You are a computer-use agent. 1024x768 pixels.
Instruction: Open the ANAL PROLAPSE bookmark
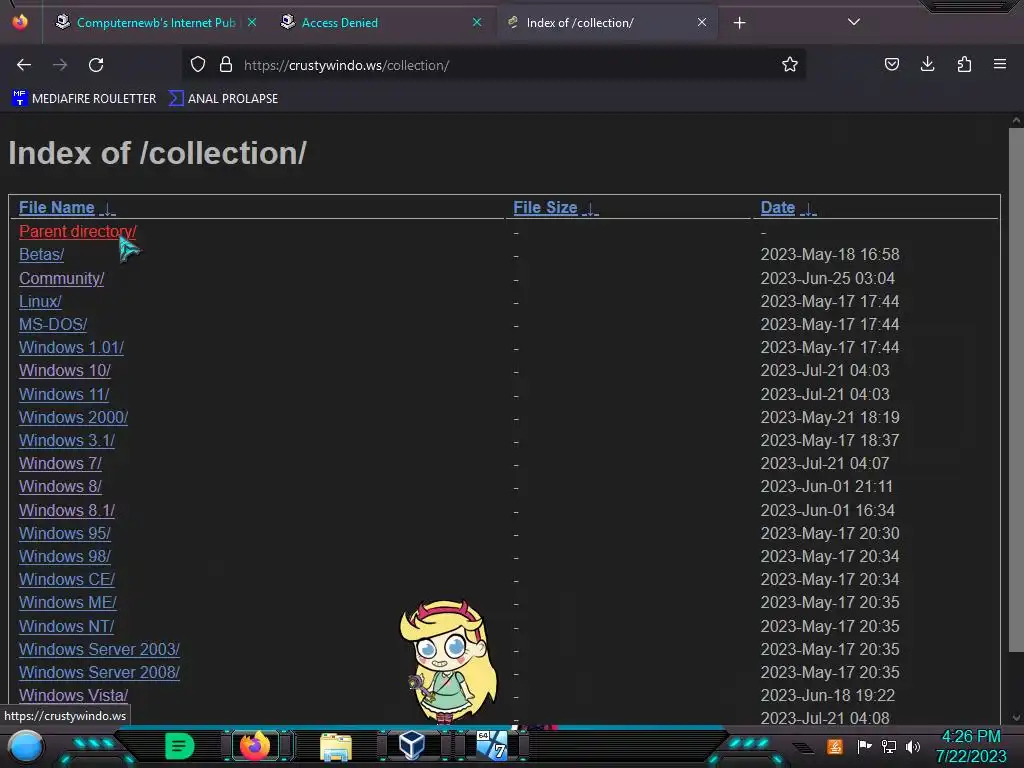coord(223,99)
